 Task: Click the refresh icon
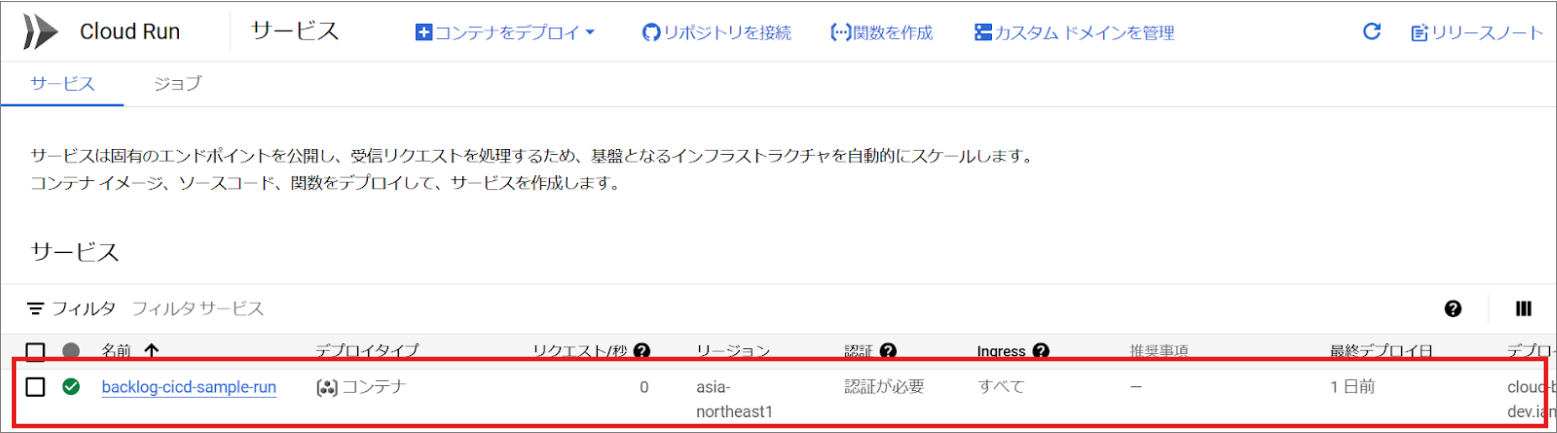pyautogui.click(x=1372, y=32)
